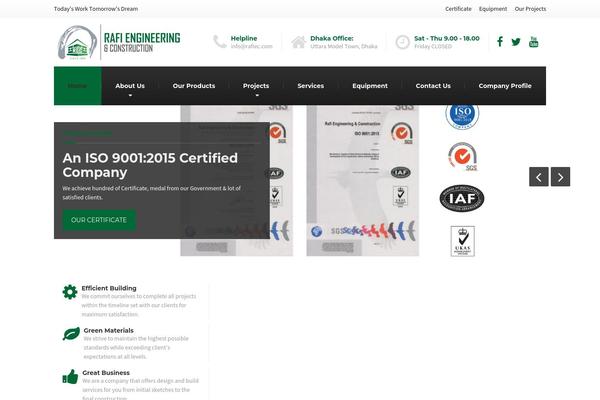
Task: Click the Efficient Building heading
Action: (109, 288)
